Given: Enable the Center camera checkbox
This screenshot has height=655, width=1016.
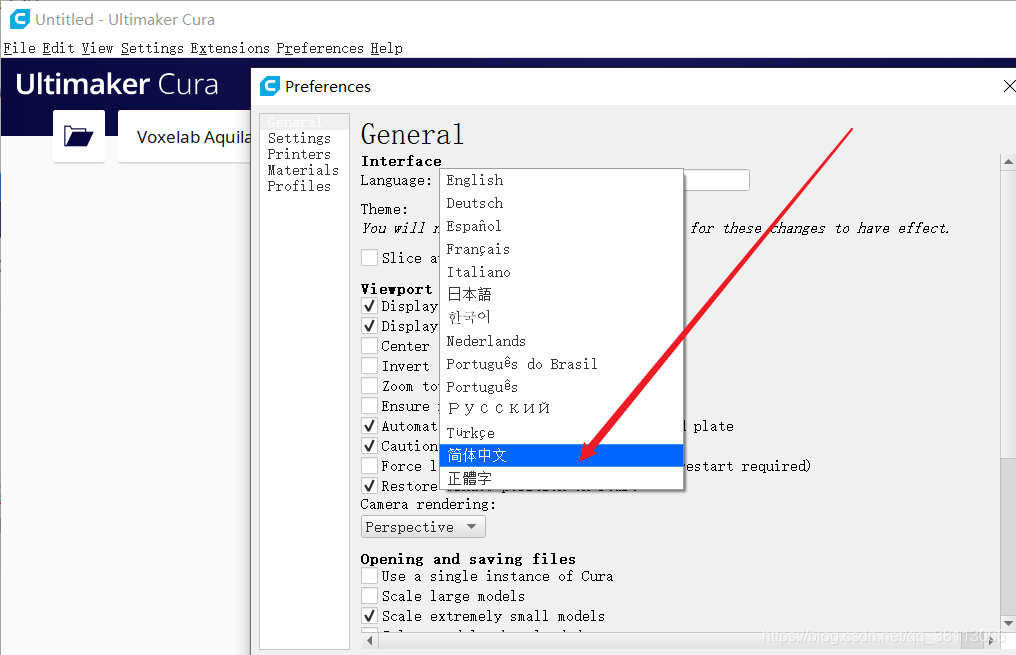Looking at the screenshot, I should pyautogui.click(x=369, y=346).
